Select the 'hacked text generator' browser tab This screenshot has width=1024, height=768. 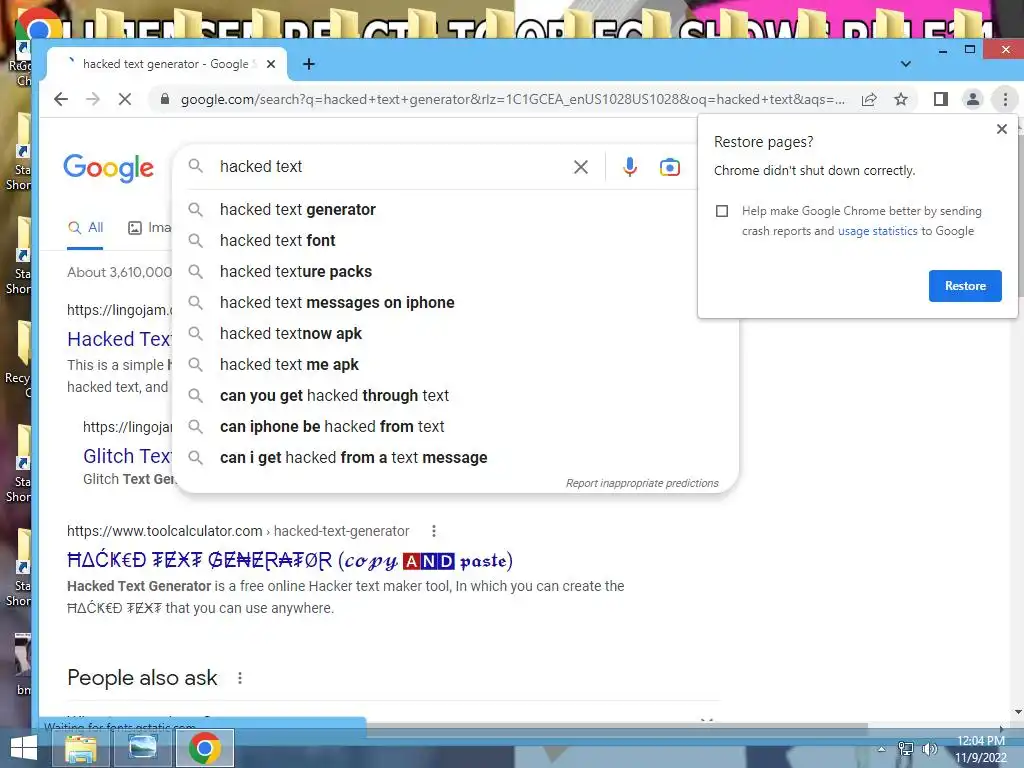[x=166, y=64]
